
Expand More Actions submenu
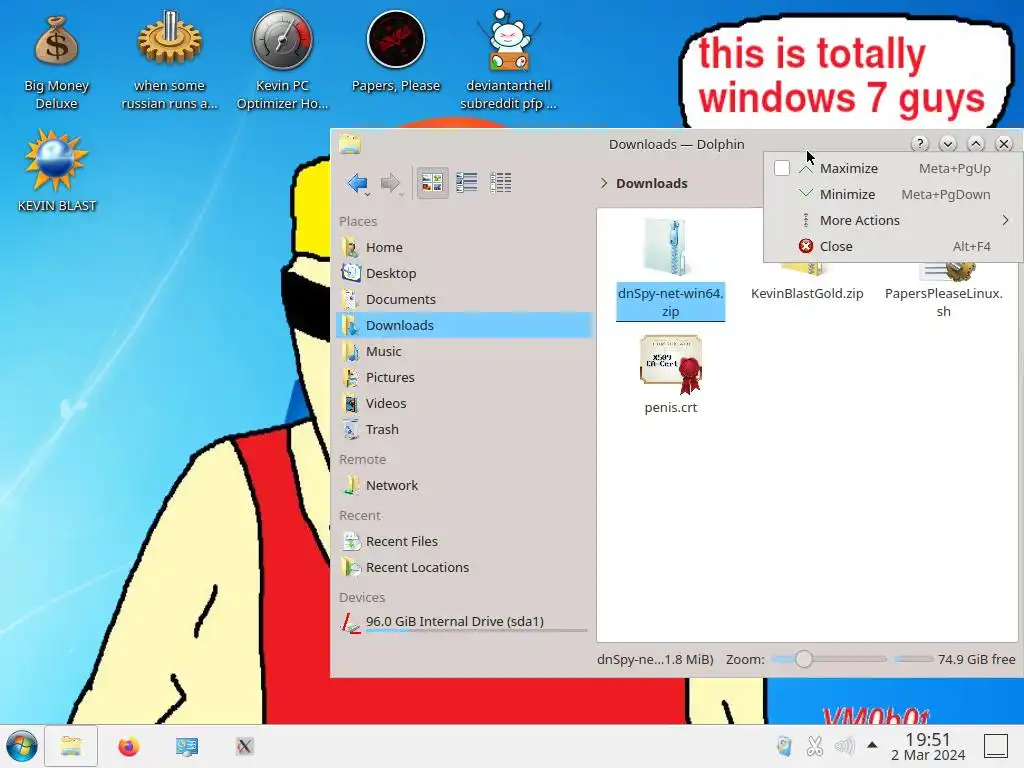pos(892,221)
